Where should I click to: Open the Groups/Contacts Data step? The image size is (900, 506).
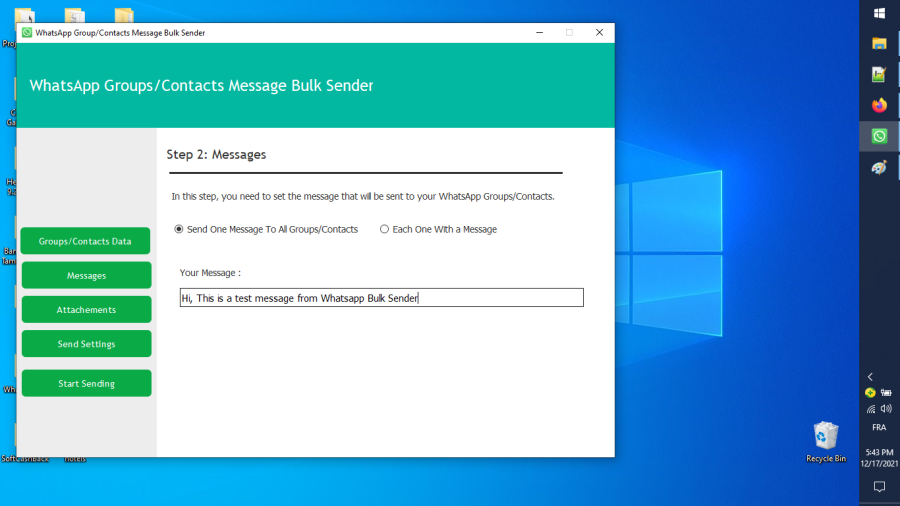click(86, 241)
